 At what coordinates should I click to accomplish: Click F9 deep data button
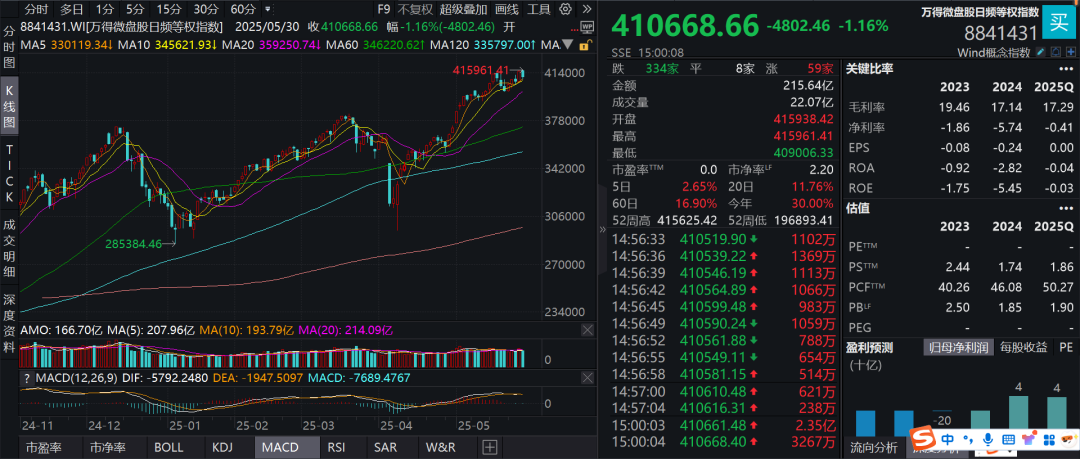point(384,10)
